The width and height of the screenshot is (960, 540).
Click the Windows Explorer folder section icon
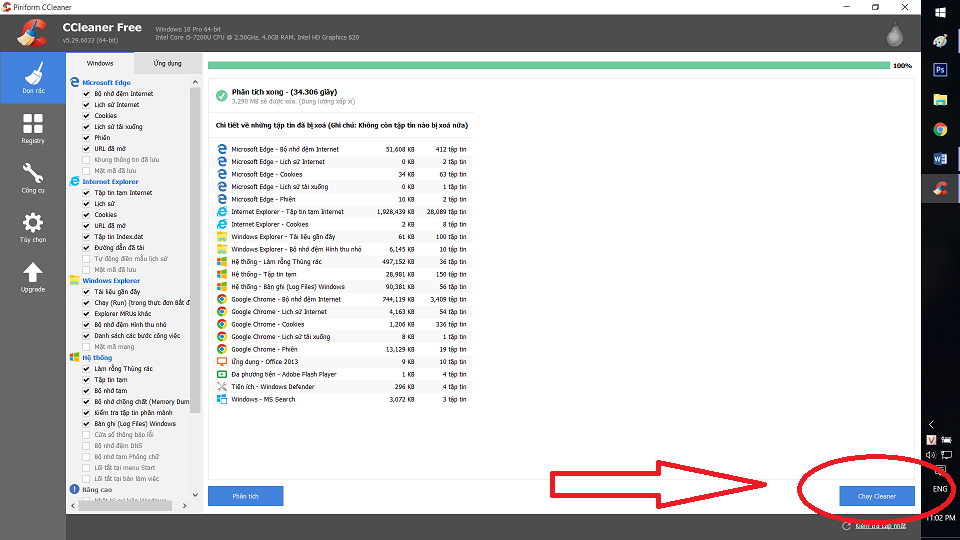(75, 280)
